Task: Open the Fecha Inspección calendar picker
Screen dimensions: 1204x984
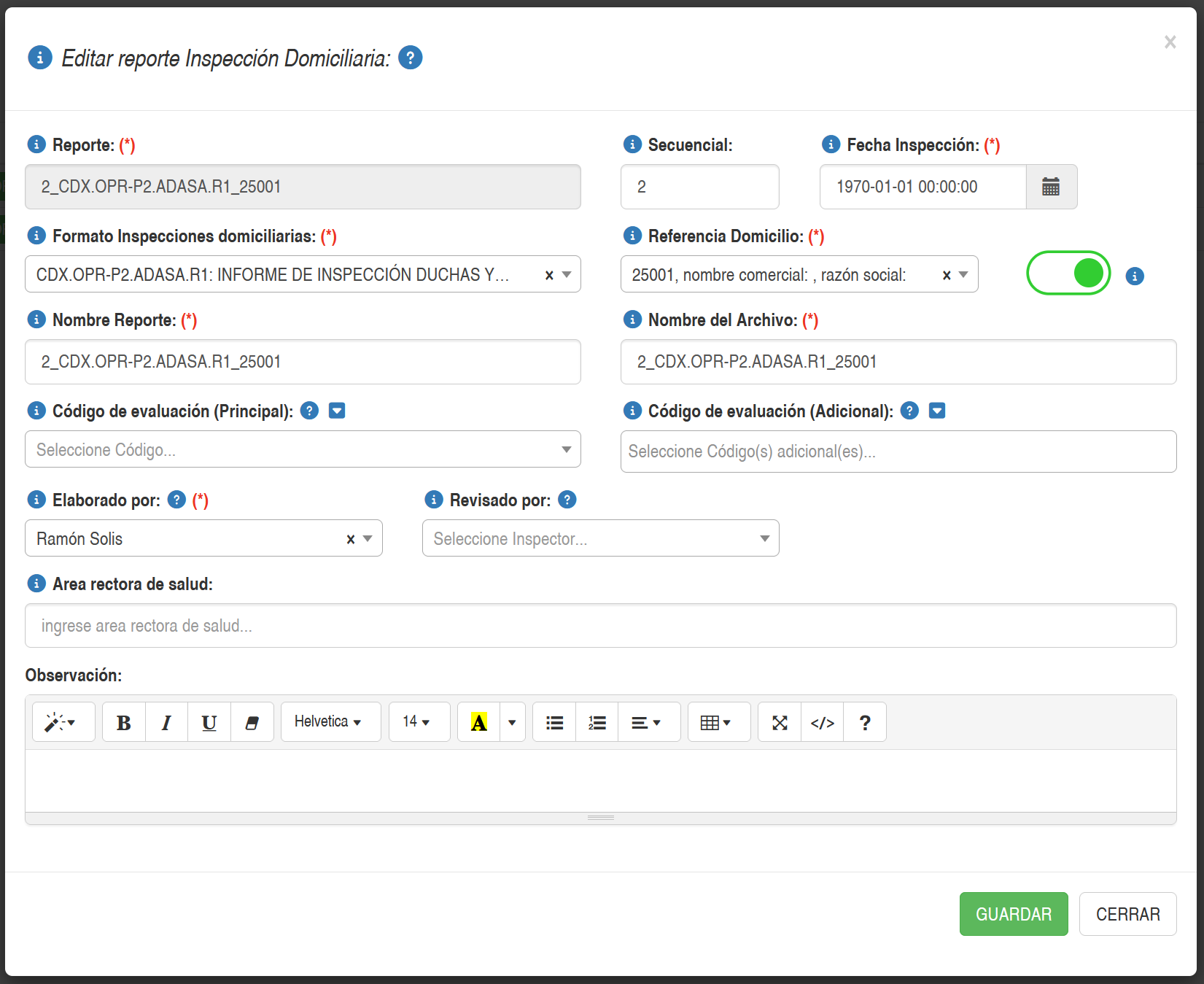Action: coord(1050,187)
